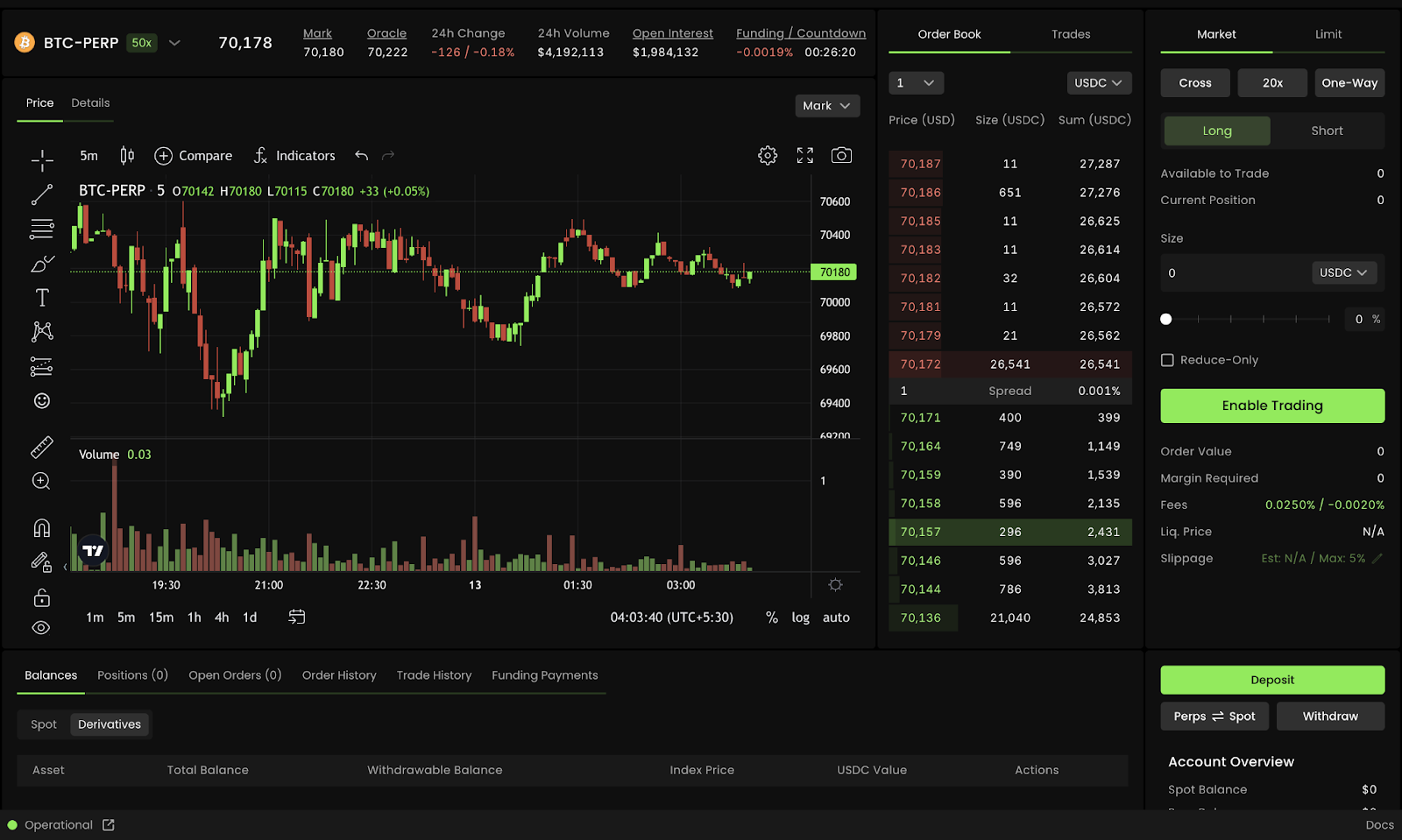Click the slider percentage input box
Screen dimensions: 1402x840
(x=1363, y=319)
